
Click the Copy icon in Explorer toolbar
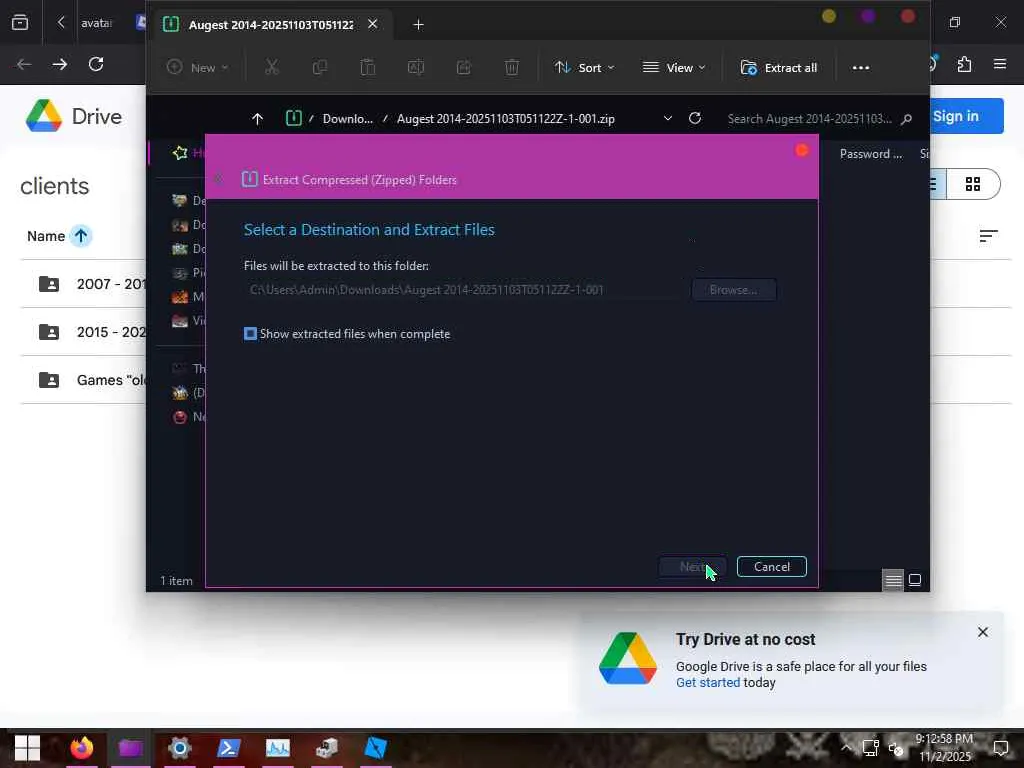pyautogui.click(x=319, y=67)
